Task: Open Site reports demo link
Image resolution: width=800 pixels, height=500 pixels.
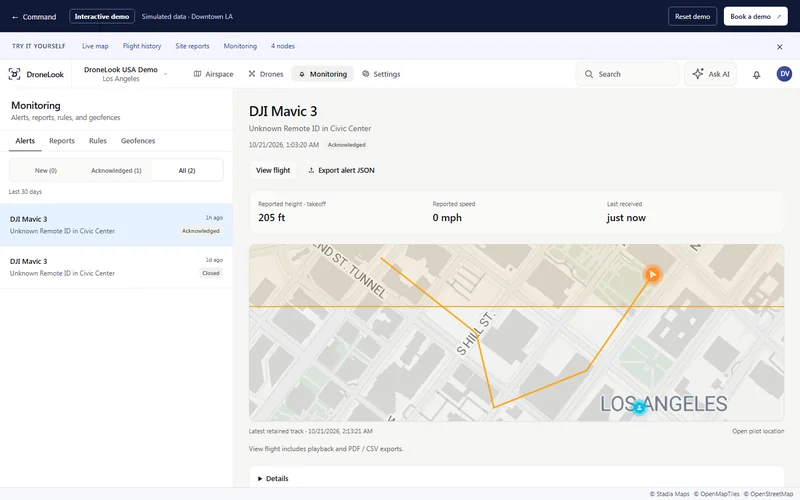Action: coord(192,46)
